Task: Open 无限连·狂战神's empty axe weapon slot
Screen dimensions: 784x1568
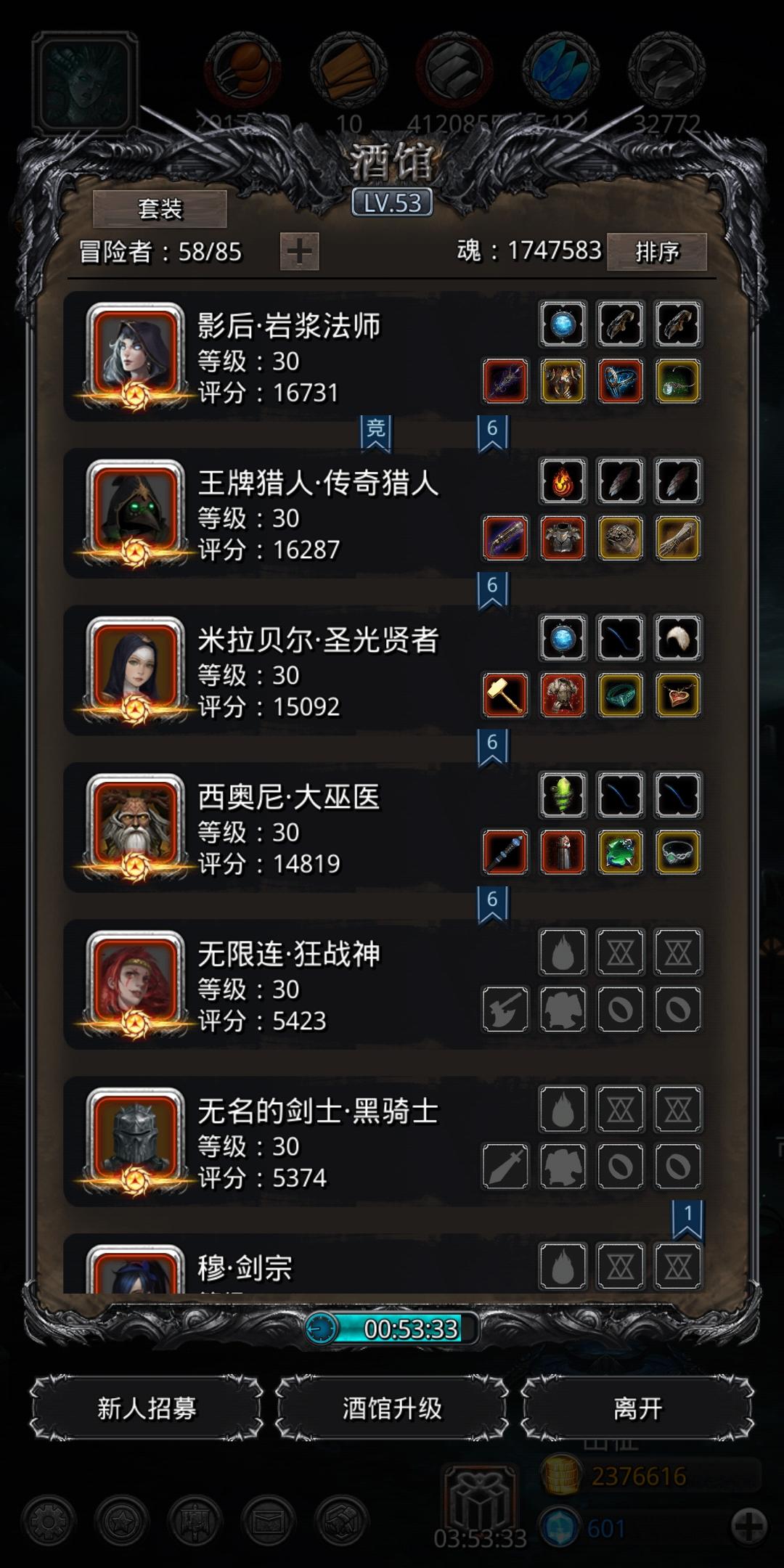Action: [x=505, y=1009]
